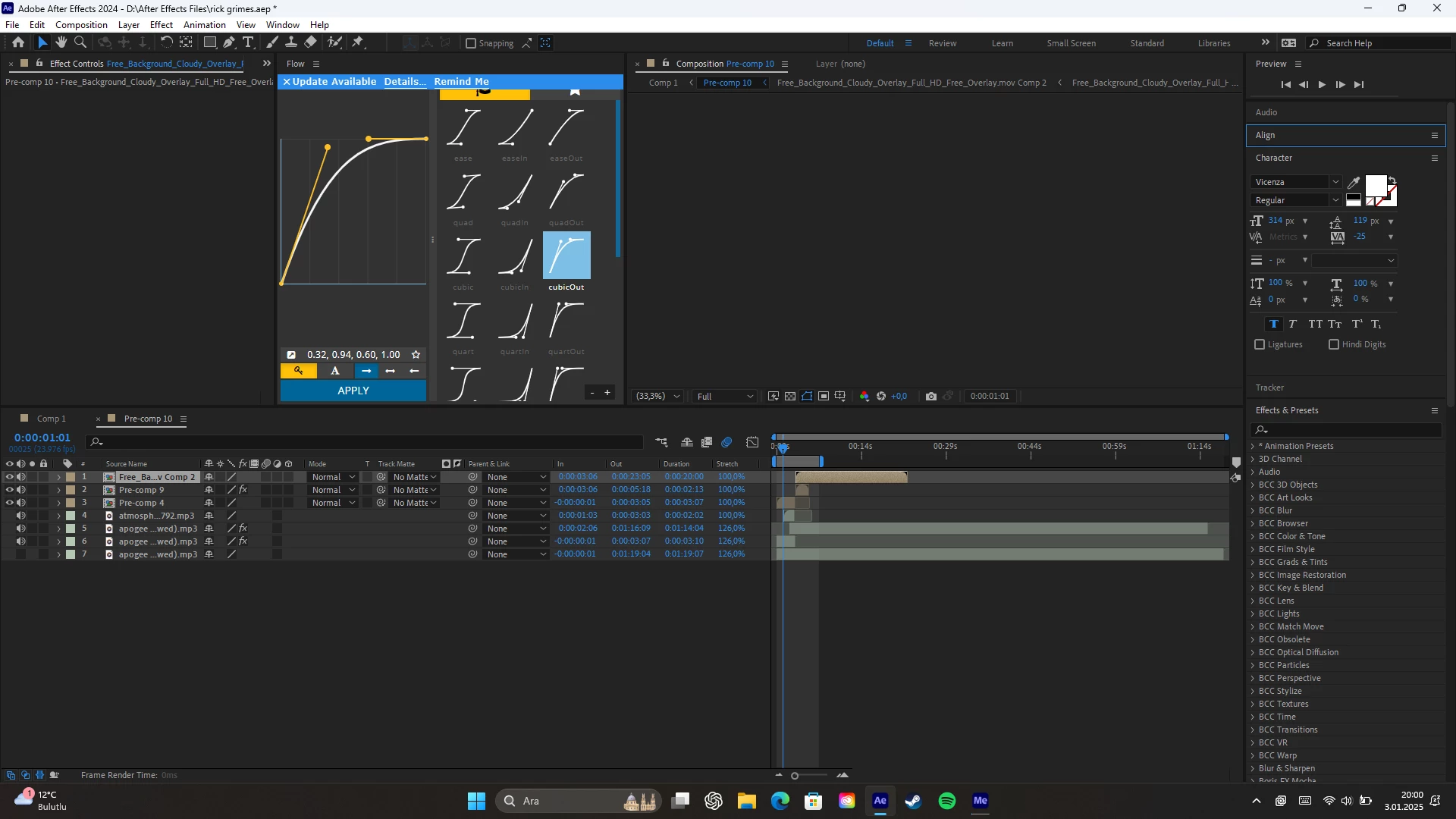
Task: Select the Pen tool in toolbar
Action: [x=229, y=43]
